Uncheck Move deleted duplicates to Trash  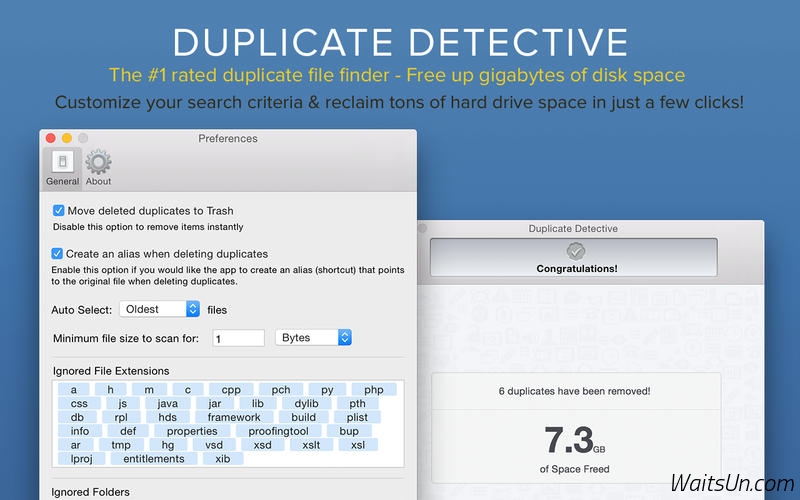click(x=59, y=211)
